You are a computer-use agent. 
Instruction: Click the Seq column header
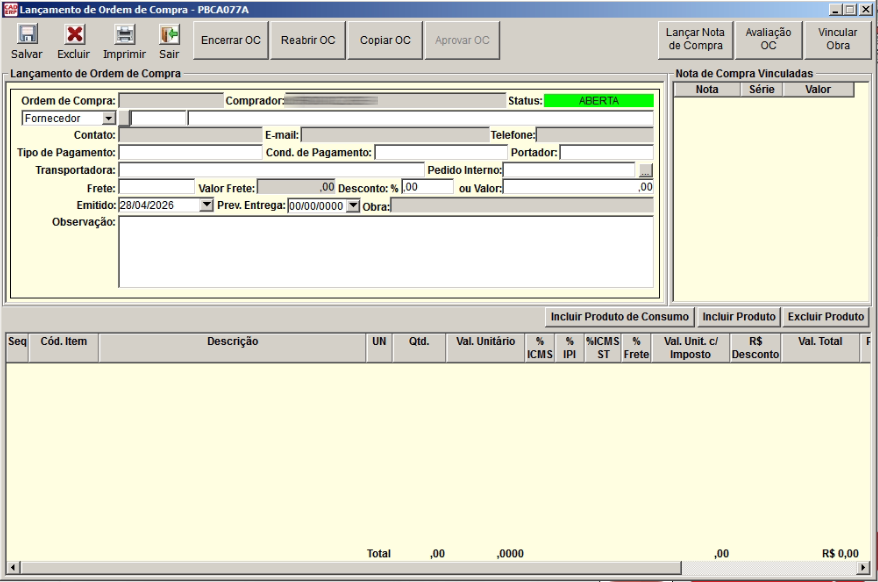tap(17, 348)
